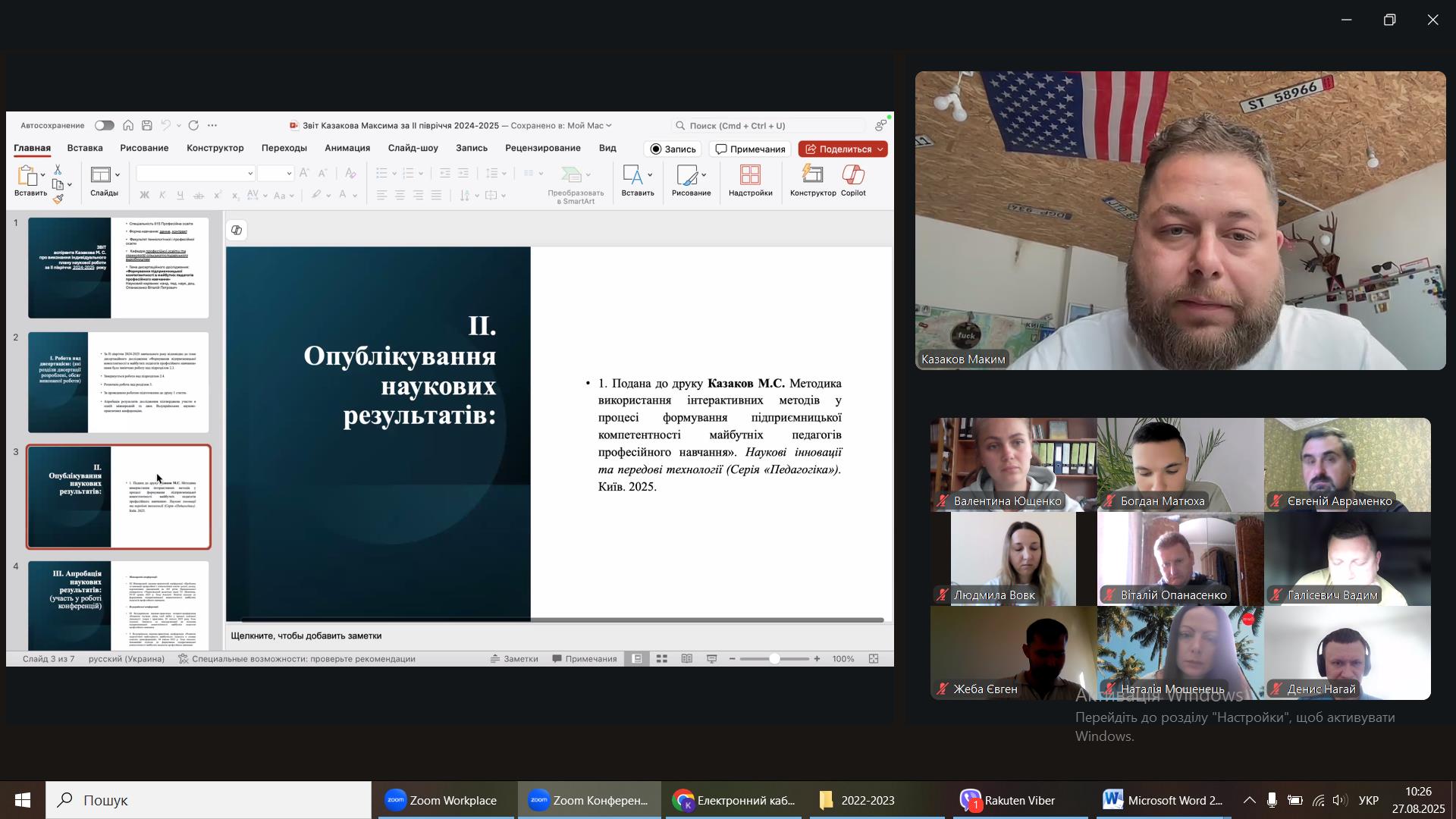Toggle Примечания comments in status bar
This screenshot has width=1456, height=819.
(x=585, y=659)
